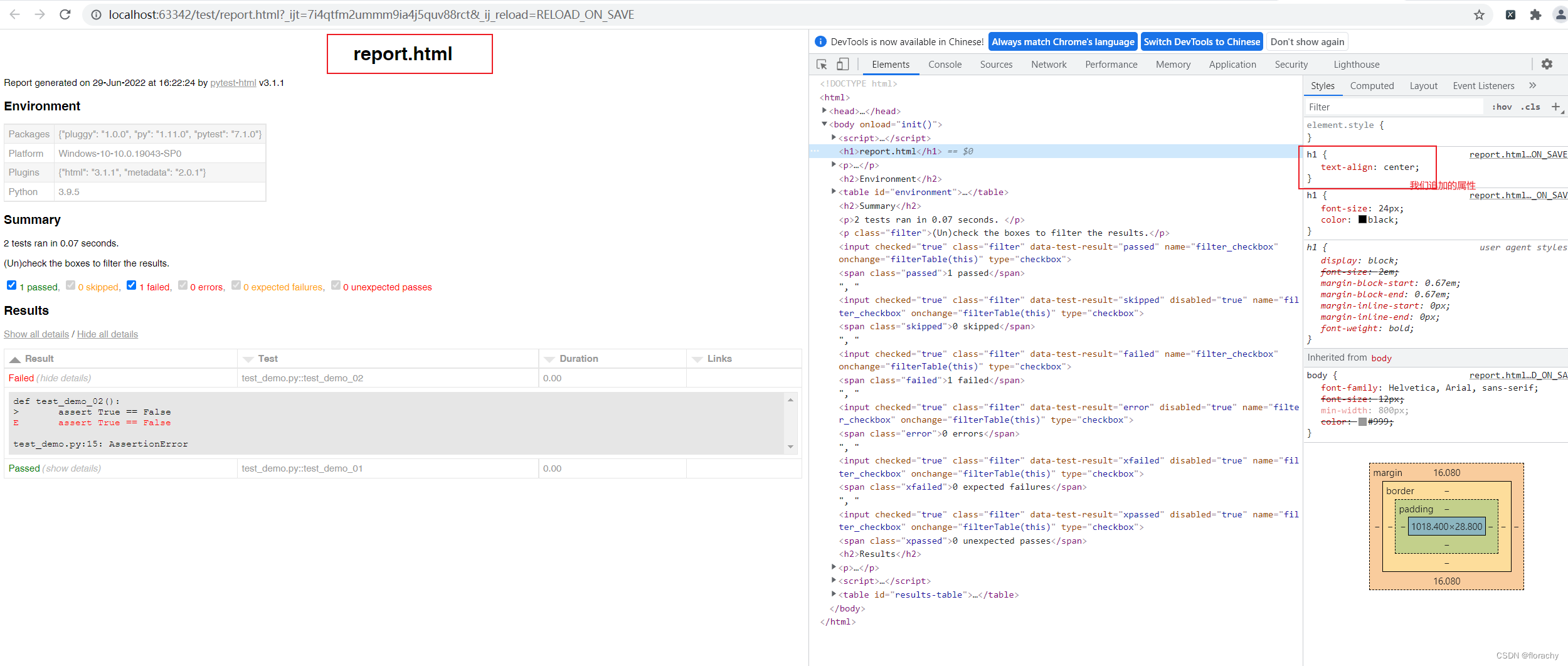Screen dimensions: 1568x666
Task: Open the pytest-html link
Action: coord(233,83)
